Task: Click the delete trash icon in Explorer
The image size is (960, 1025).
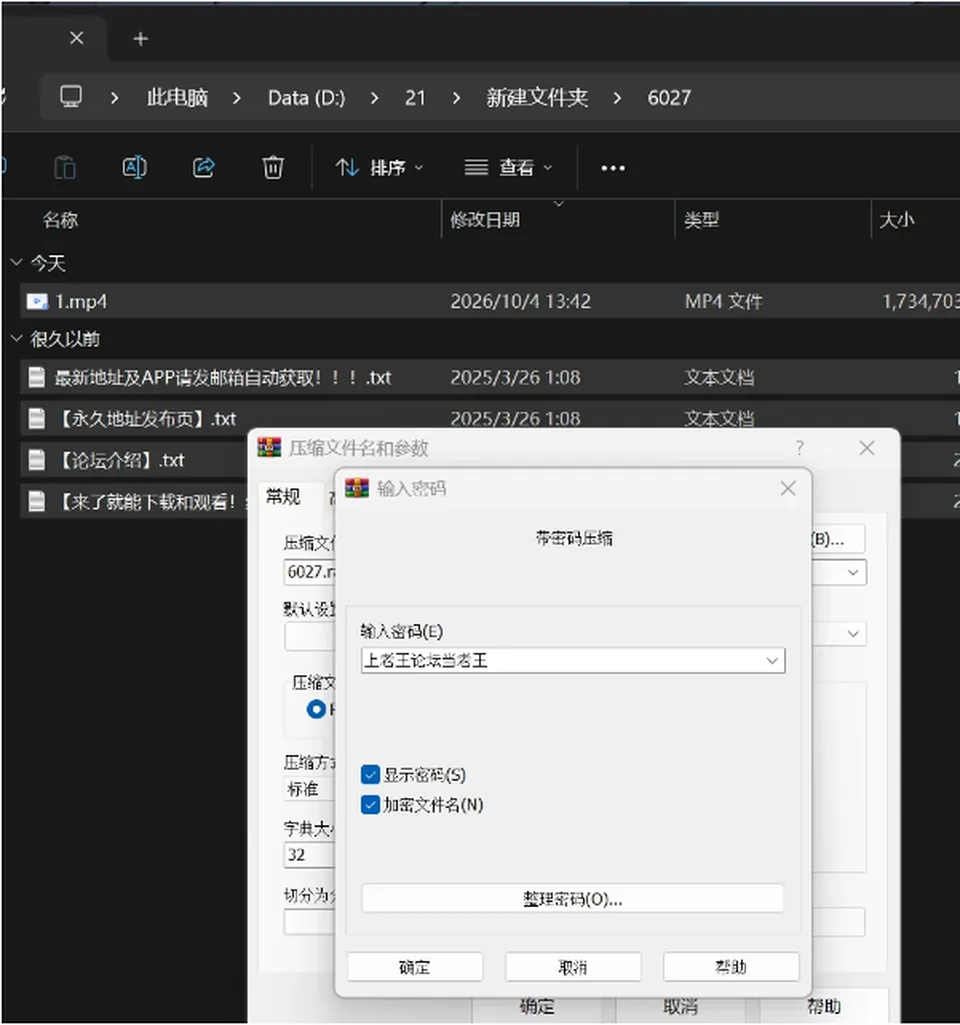Action: (273, 168)
